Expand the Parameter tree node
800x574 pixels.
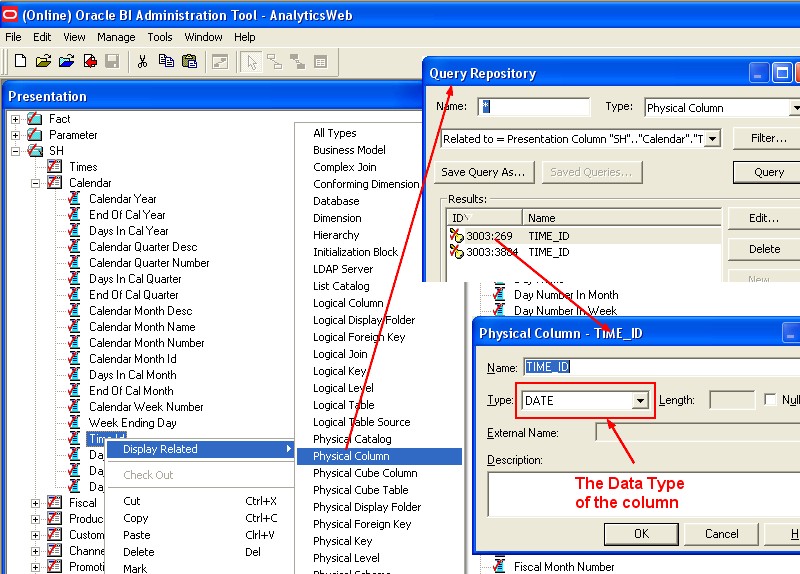(x=16, y=135)
